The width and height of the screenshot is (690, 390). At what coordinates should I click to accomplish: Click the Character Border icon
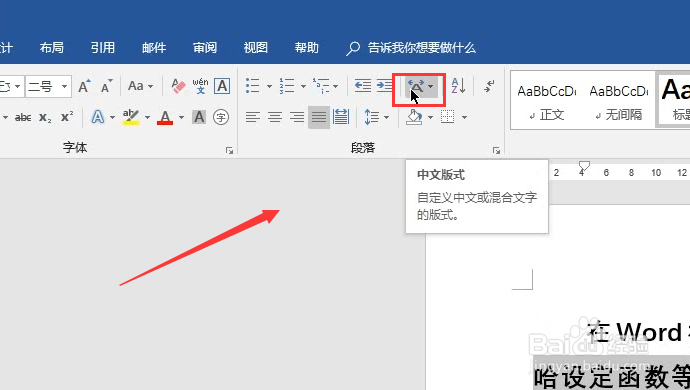pyautogui.click(x=222, y=86)
